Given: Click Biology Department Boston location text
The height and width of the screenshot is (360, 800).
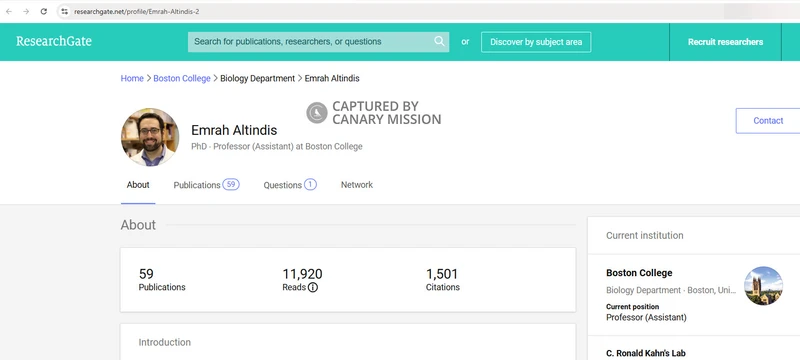Looking at the screenshot, I should coord(671,290).
